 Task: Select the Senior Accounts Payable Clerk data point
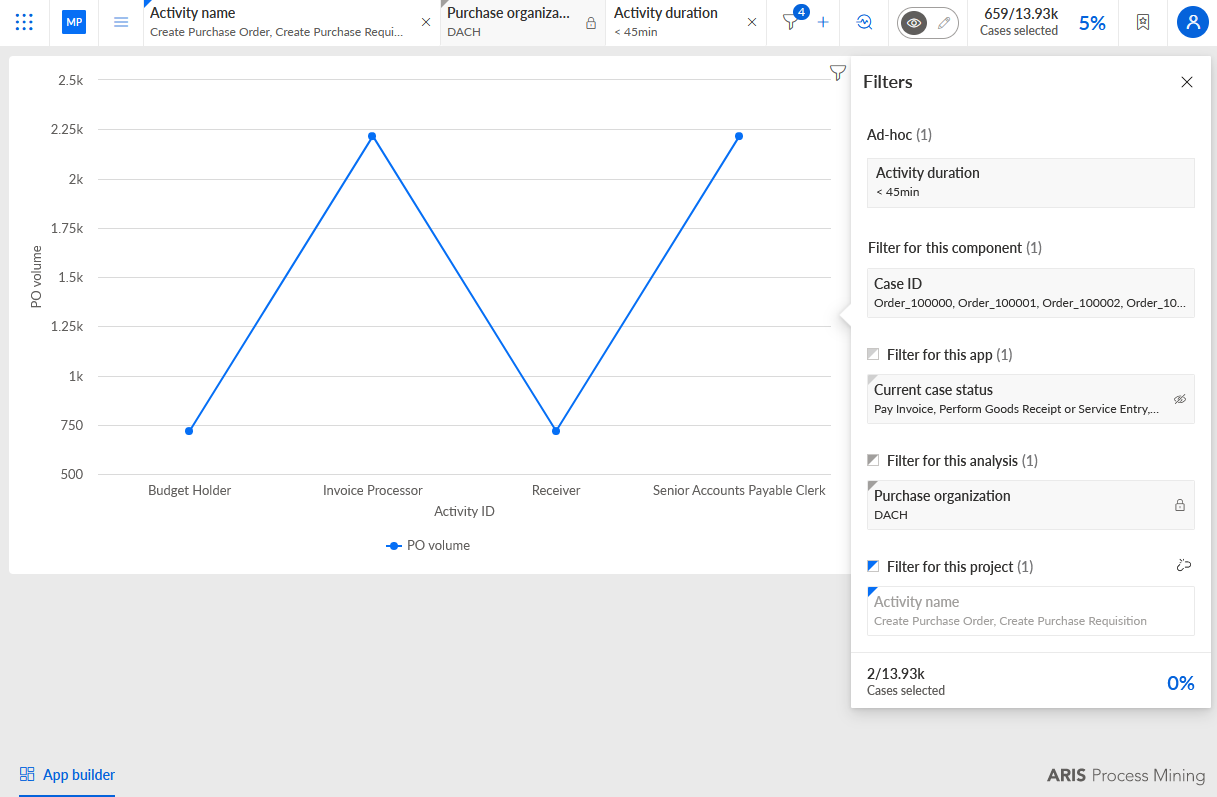pos(739,136)
